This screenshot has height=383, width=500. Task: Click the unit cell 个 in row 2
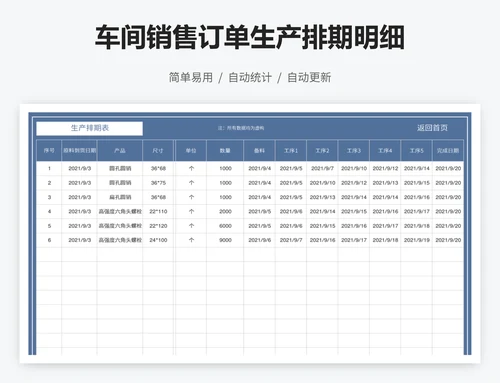coord(191,183)
